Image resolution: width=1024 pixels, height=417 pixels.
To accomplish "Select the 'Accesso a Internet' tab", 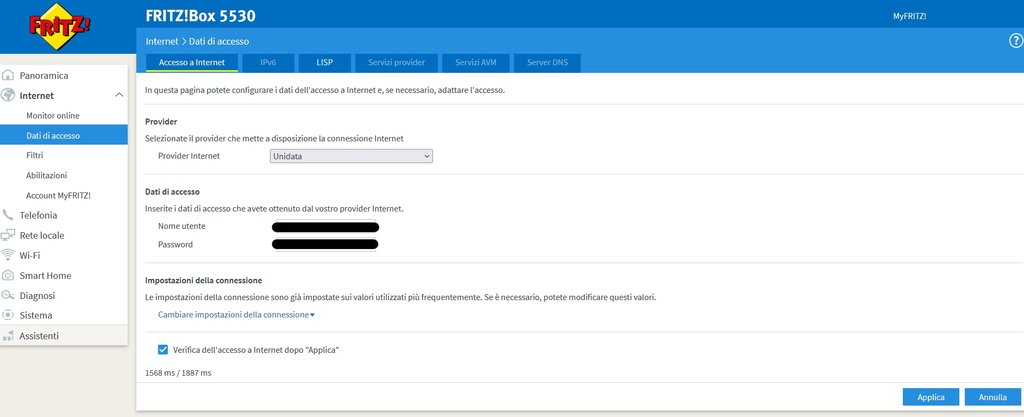I will click(x=192, y=63).
